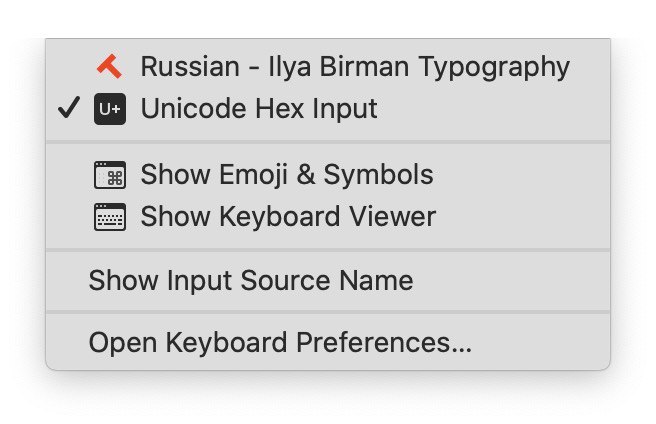Click the "Russian" word in the first entry

pyautogui.click(x=190, y=67)
